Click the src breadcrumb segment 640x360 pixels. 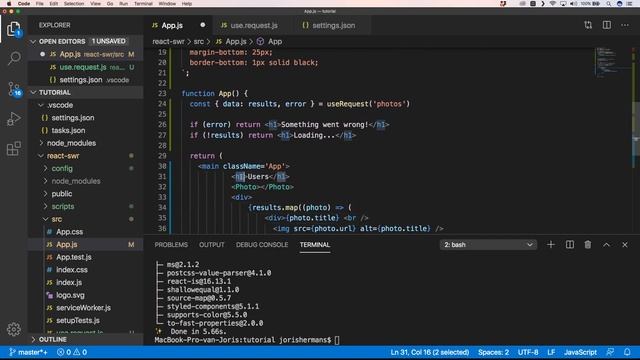(x=198, y=41)
